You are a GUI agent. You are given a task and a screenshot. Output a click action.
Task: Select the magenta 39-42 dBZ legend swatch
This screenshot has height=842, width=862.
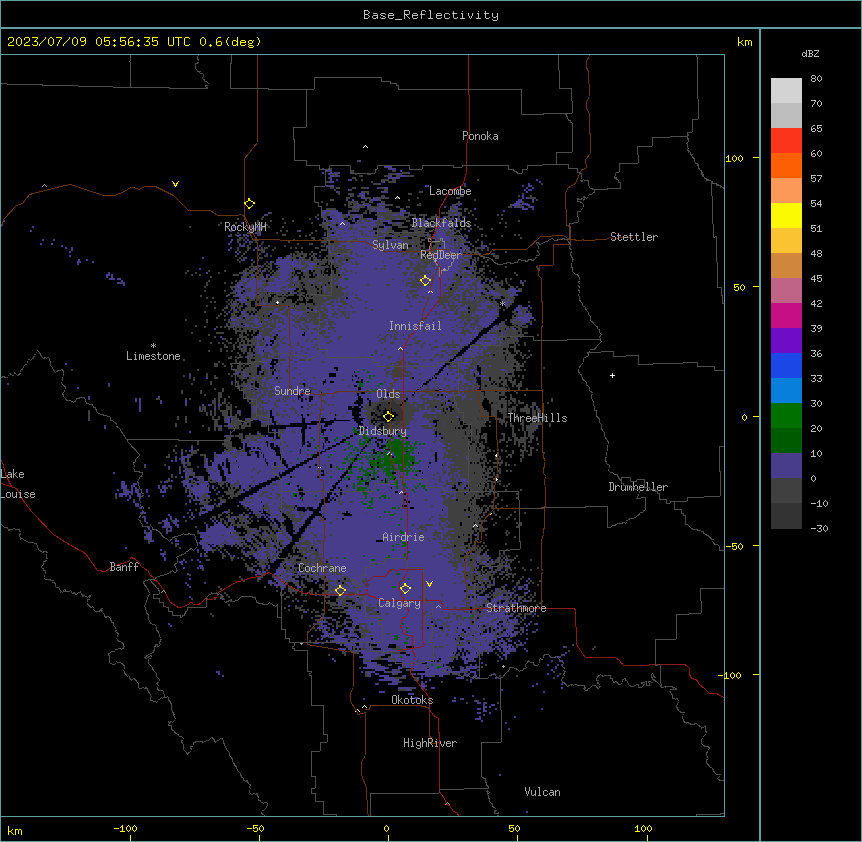coord(786,316)
